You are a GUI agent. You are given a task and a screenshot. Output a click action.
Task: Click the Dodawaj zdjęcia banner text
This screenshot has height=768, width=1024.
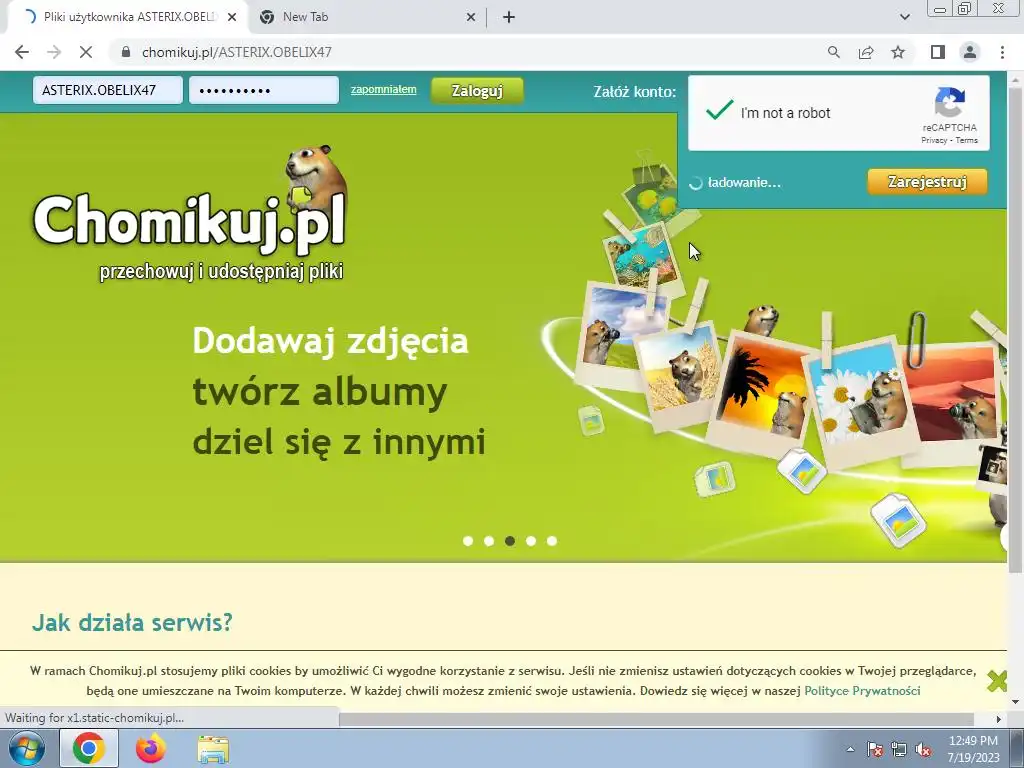[x=330, y=340]
